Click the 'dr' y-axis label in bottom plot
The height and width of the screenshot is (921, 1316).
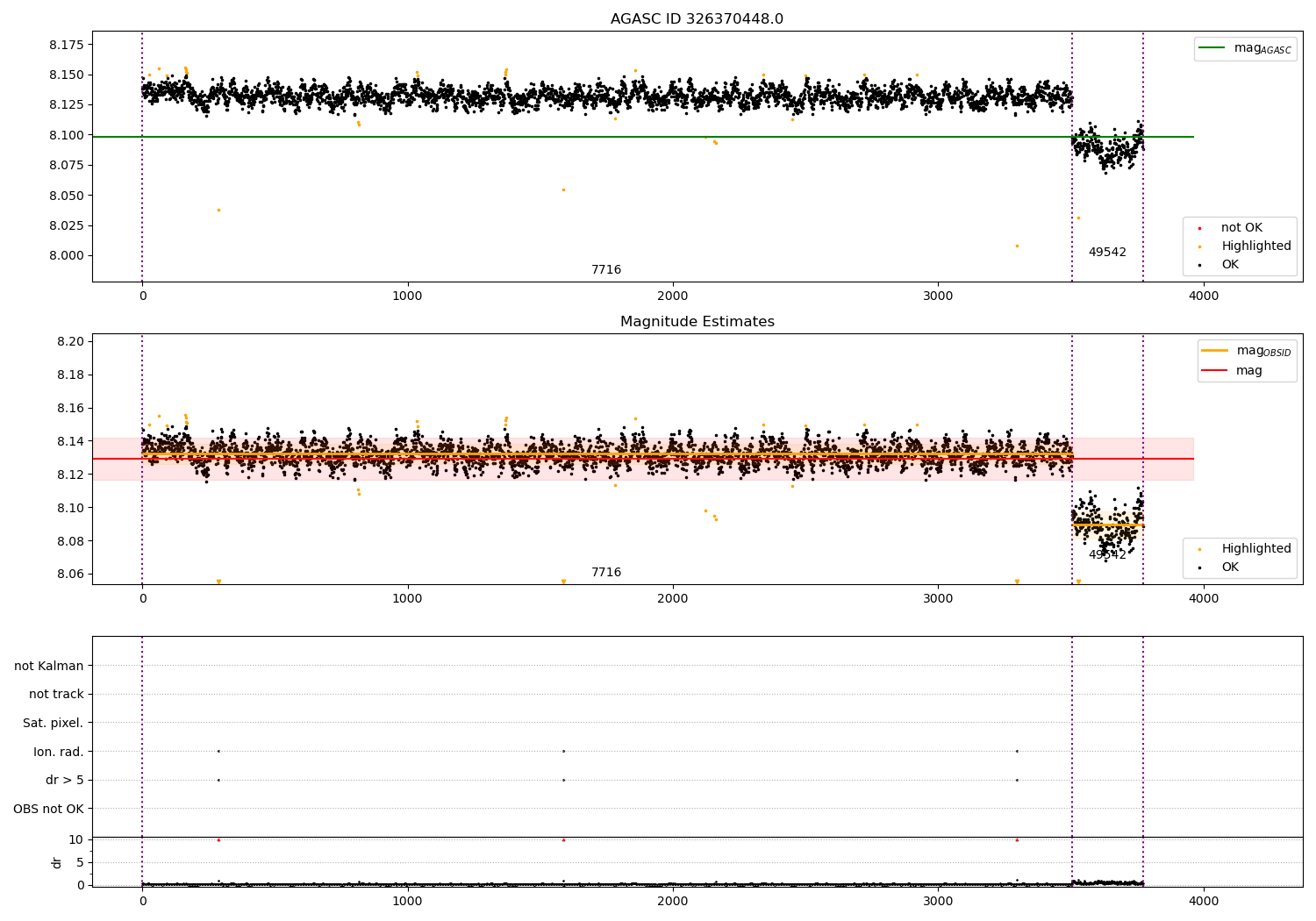click(x=57, y=862)
